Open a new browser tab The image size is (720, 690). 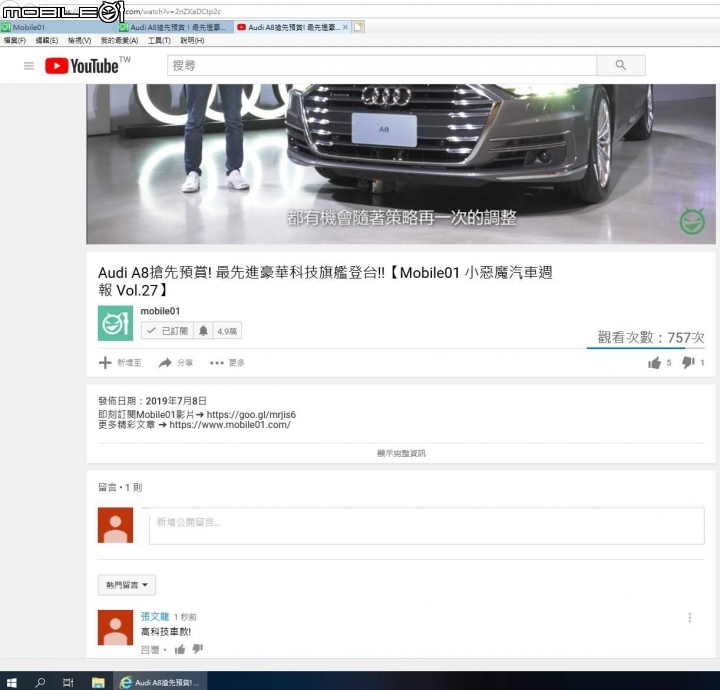pos(358,27)
